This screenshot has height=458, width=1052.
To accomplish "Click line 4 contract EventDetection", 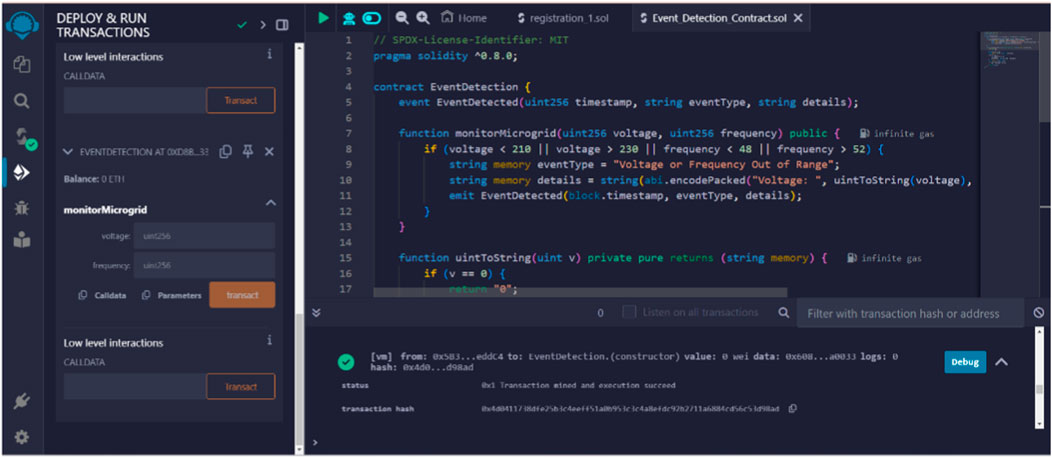I will (452, 87).
